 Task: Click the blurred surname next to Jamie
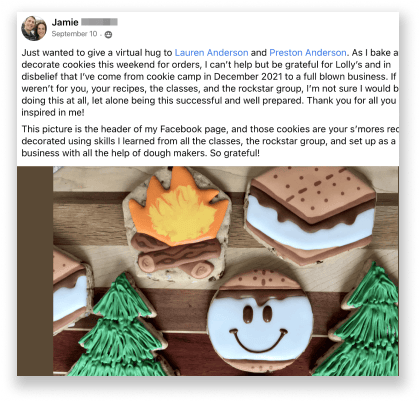pos(99,22)
